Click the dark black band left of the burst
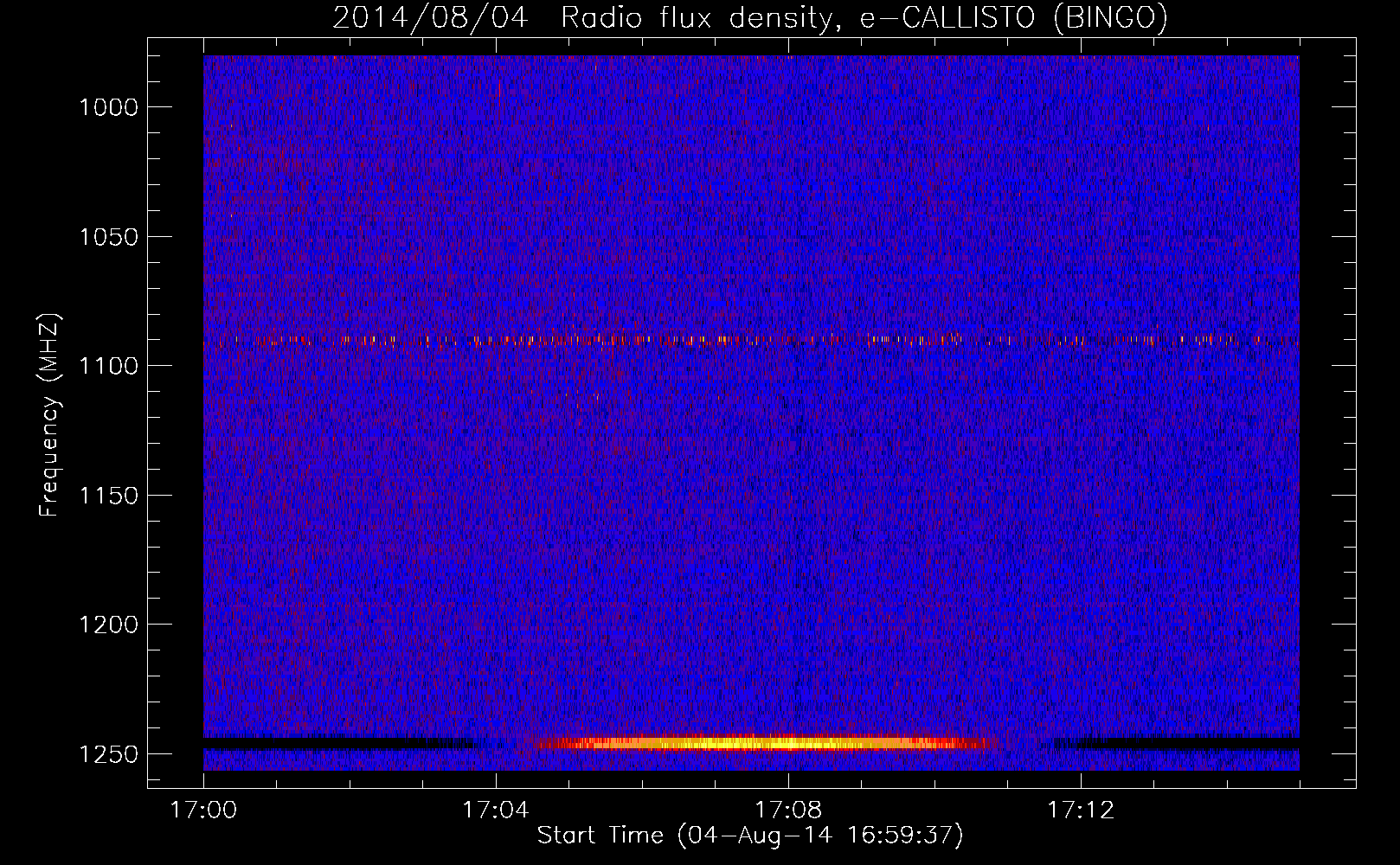 (x=342, y=743)
